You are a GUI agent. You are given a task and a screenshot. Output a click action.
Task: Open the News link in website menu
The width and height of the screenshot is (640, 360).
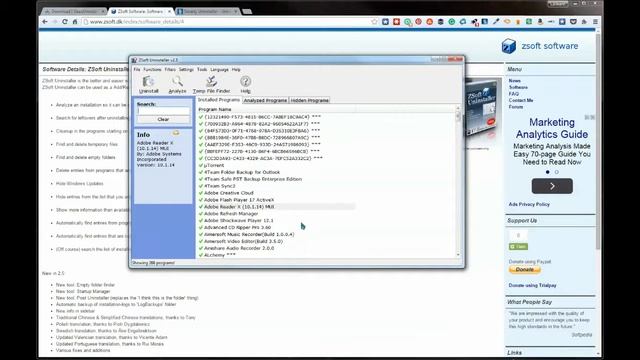coord(514,81)
